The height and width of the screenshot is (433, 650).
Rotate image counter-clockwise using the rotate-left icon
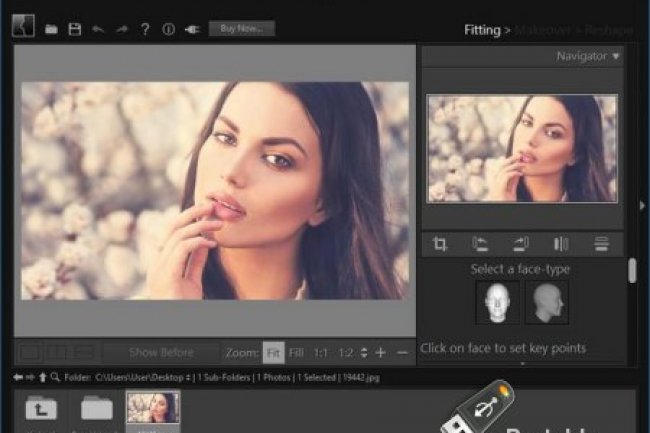pyautogui.click(x=480, y=244)
